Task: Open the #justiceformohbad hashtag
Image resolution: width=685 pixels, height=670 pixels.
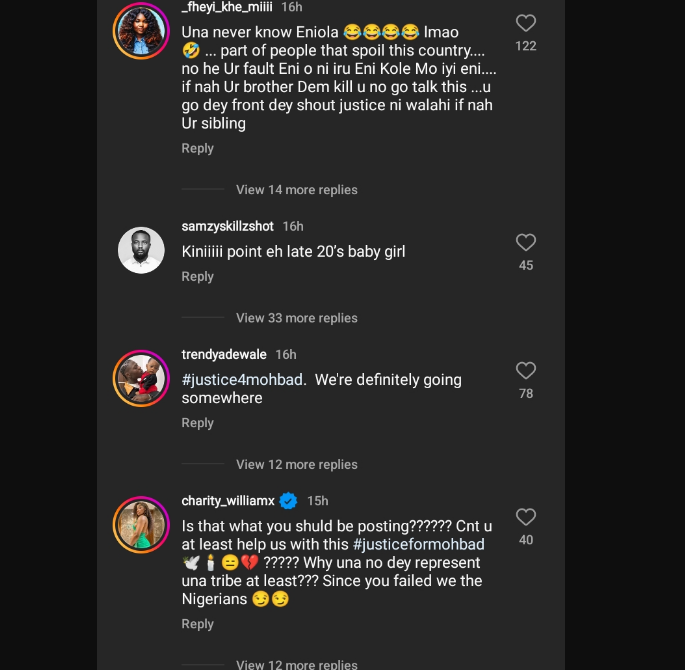Action: (x=419, y=544)
